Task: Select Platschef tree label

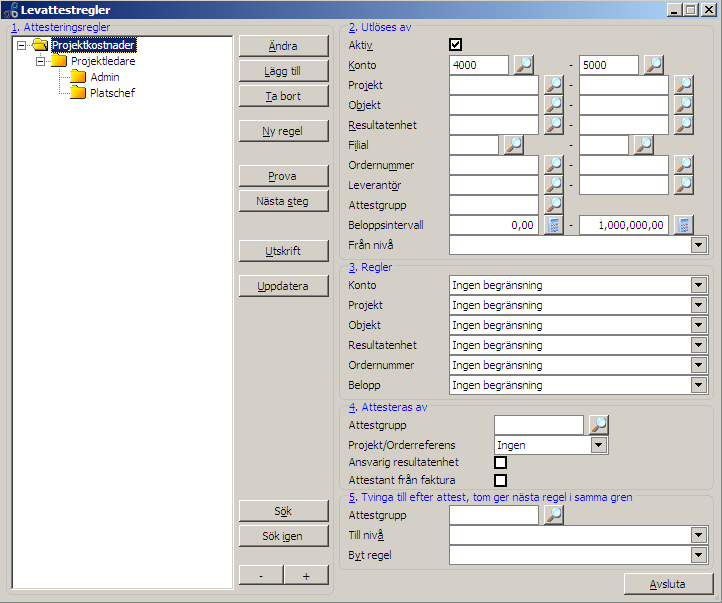Action: tap(112, 93)
